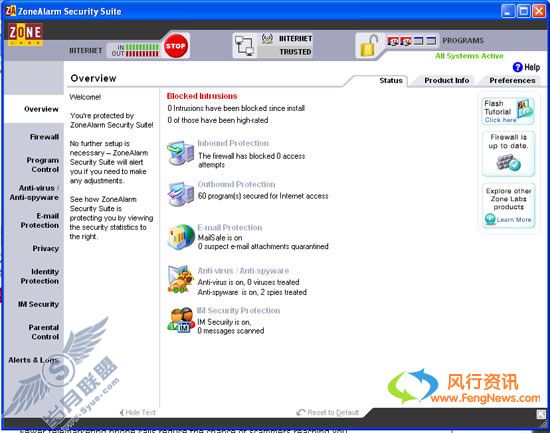
Task: Click the fourth program icon beside PROGRAMS
Action: point(431,41)
